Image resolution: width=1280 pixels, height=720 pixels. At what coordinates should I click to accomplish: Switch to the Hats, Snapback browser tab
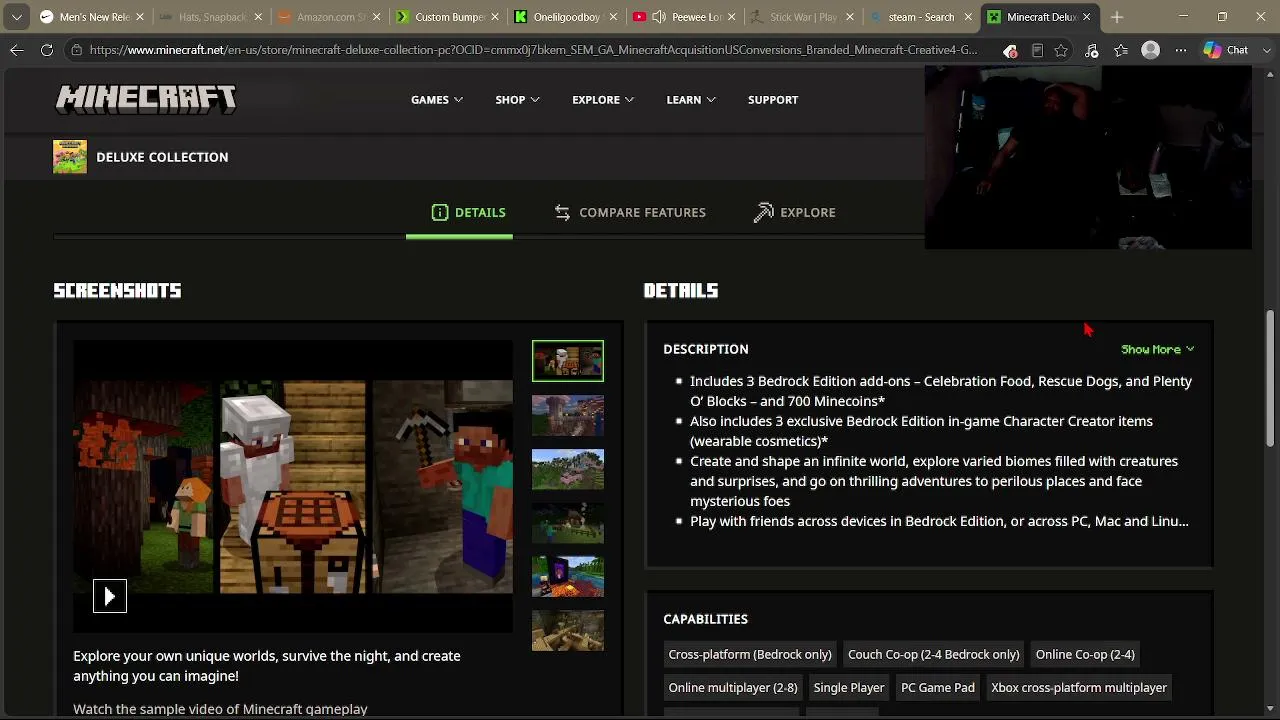pyautogui.click(x=212, y=17)
